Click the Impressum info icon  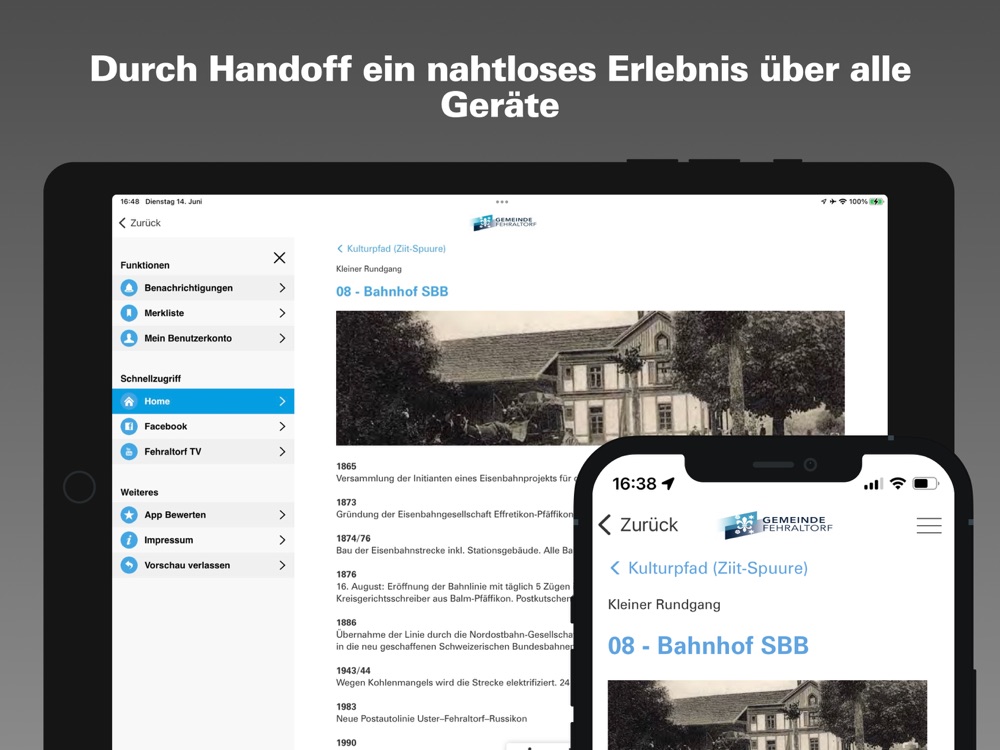tap(129, 540)
